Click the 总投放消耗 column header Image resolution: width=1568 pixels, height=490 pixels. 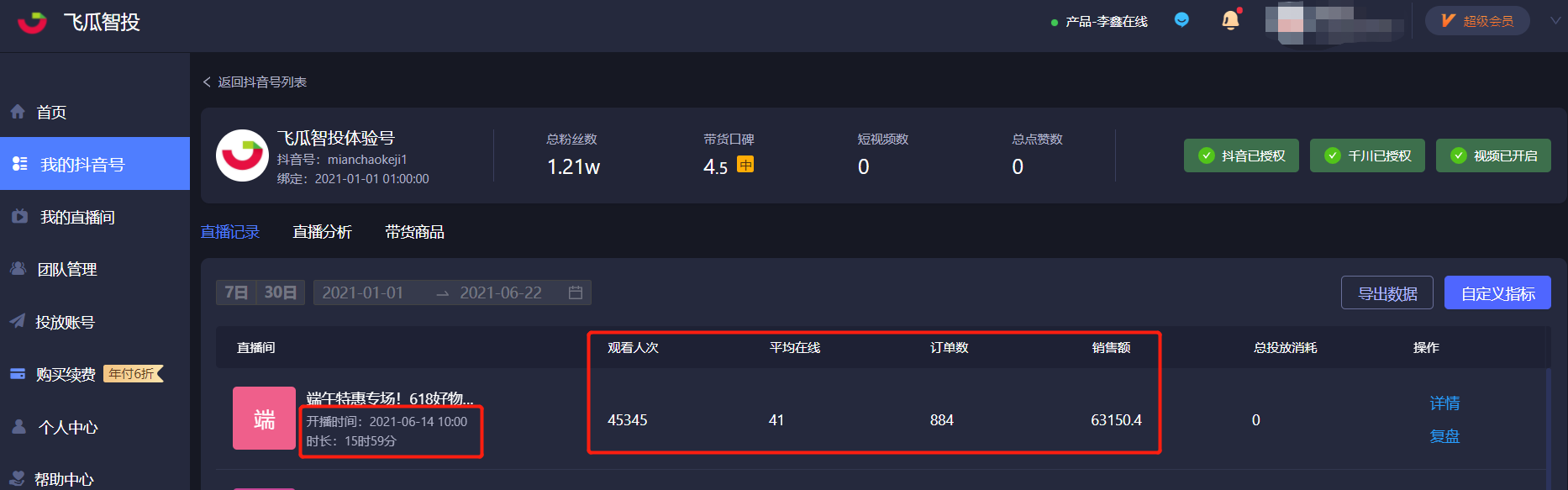click(1285, 347)
